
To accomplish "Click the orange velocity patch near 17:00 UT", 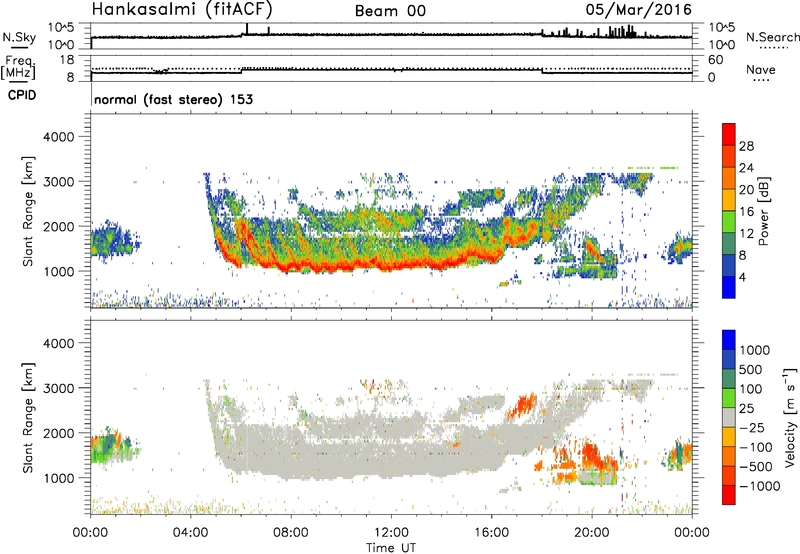I will point(523,405).
